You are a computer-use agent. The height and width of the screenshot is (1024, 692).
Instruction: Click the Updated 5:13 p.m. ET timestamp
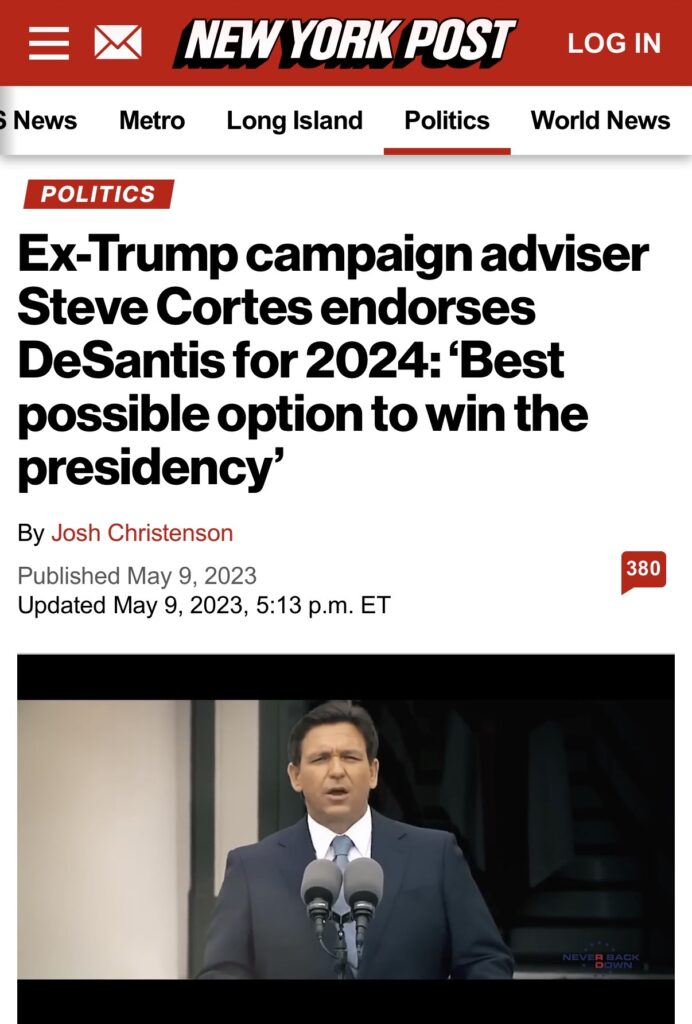pyautogui.click(x=204, y=605)
